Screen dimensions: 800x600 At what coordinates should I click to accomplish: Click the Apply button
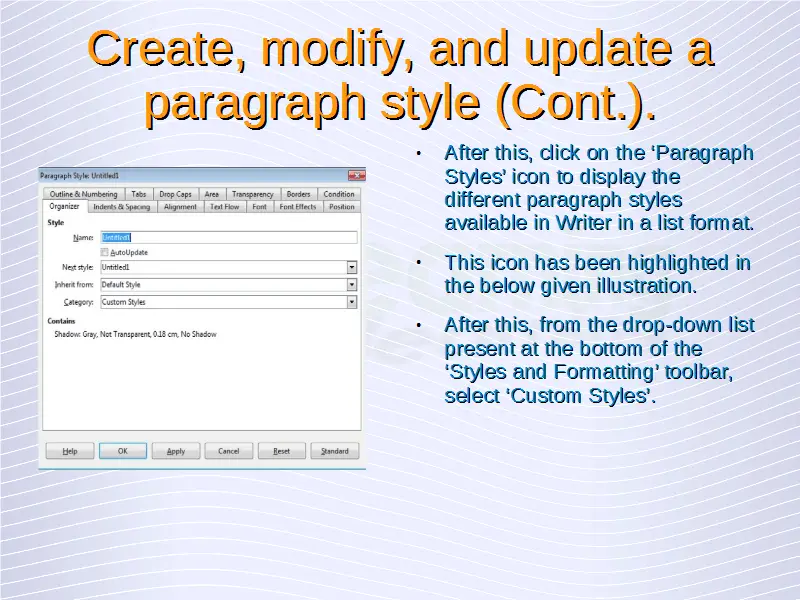tap(176, 451)
